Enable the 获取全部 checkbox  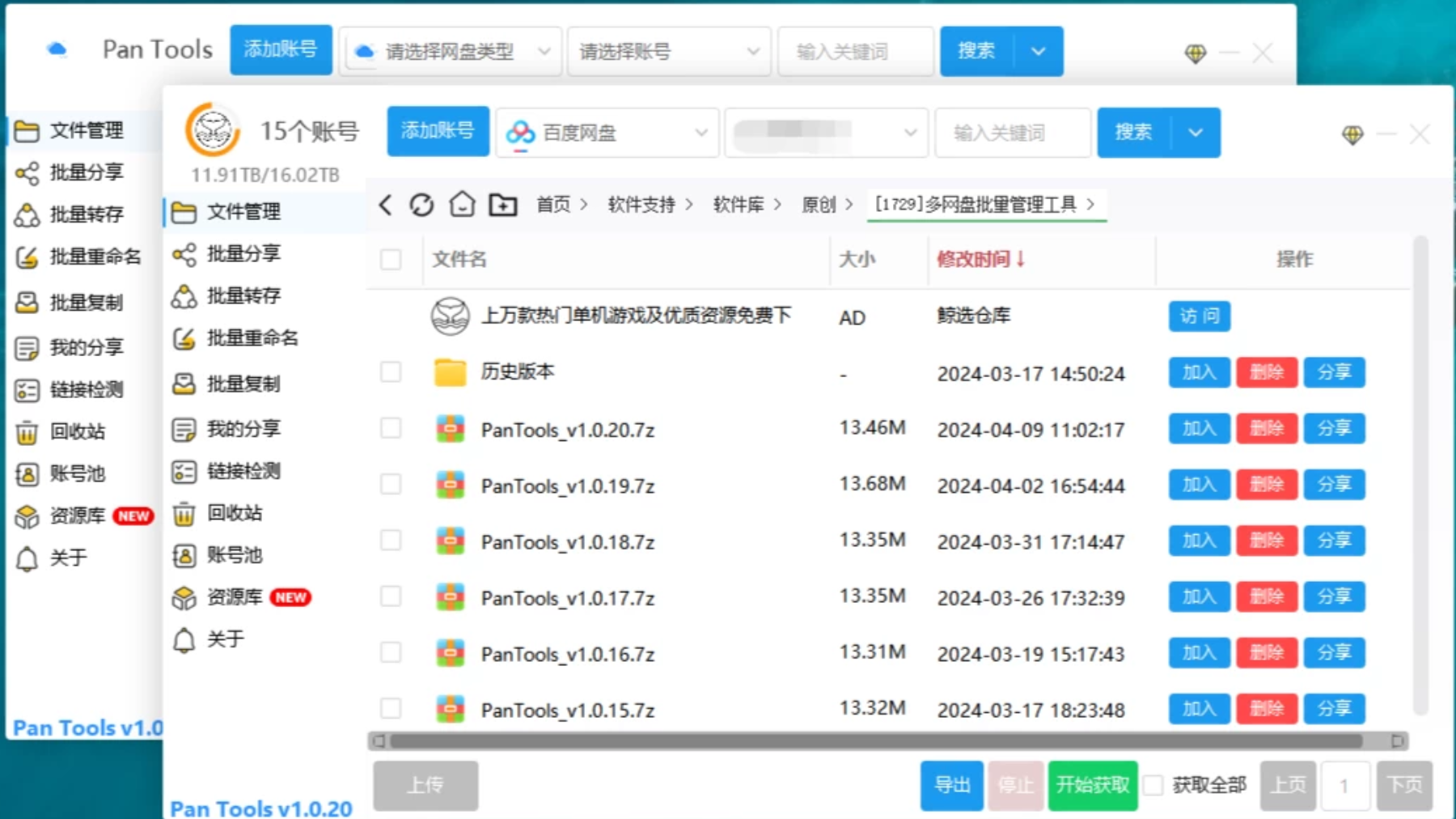click(x=1154, y=785)
